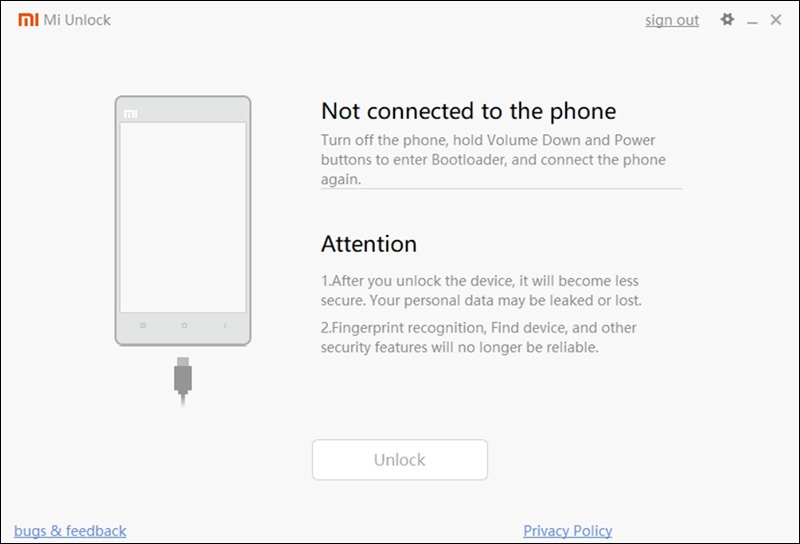Minimize the Mi Unlock window
The image size is (800, 544).
tap(752, 21)
